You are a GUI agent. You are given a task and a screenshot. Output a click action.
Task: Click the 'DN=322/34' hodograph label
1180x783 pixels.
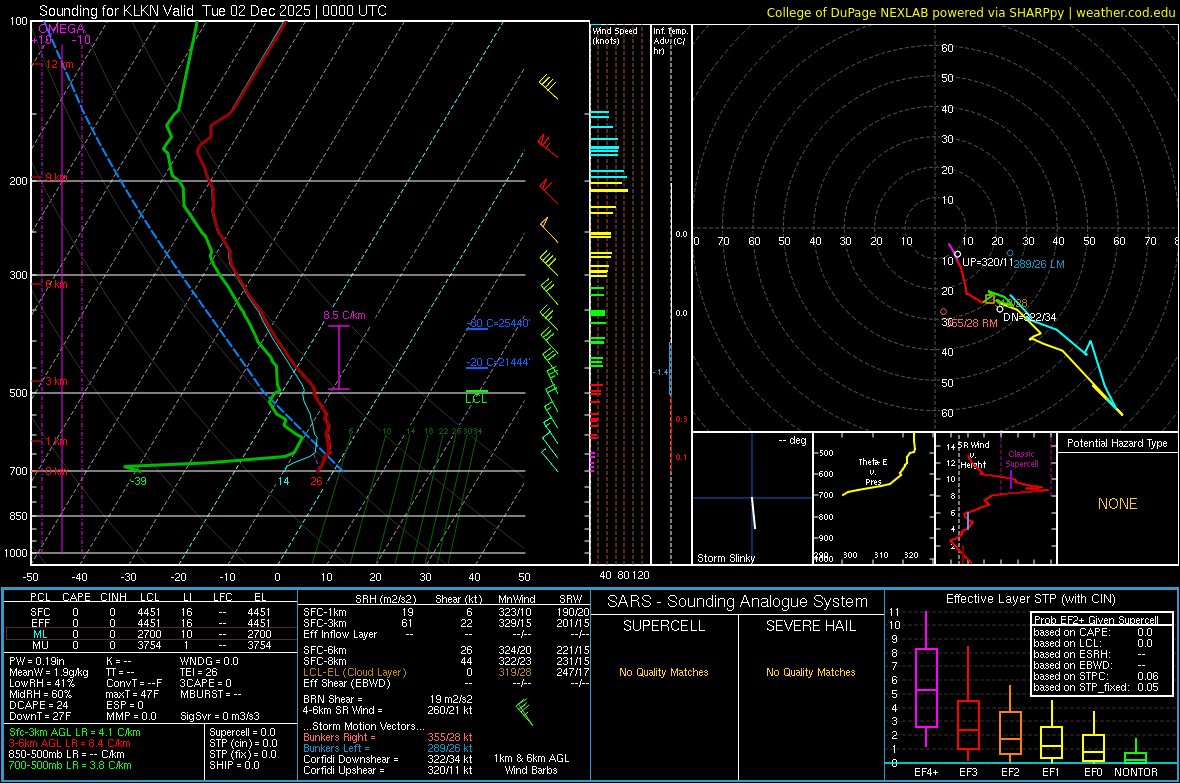(x=1029, y=317)
